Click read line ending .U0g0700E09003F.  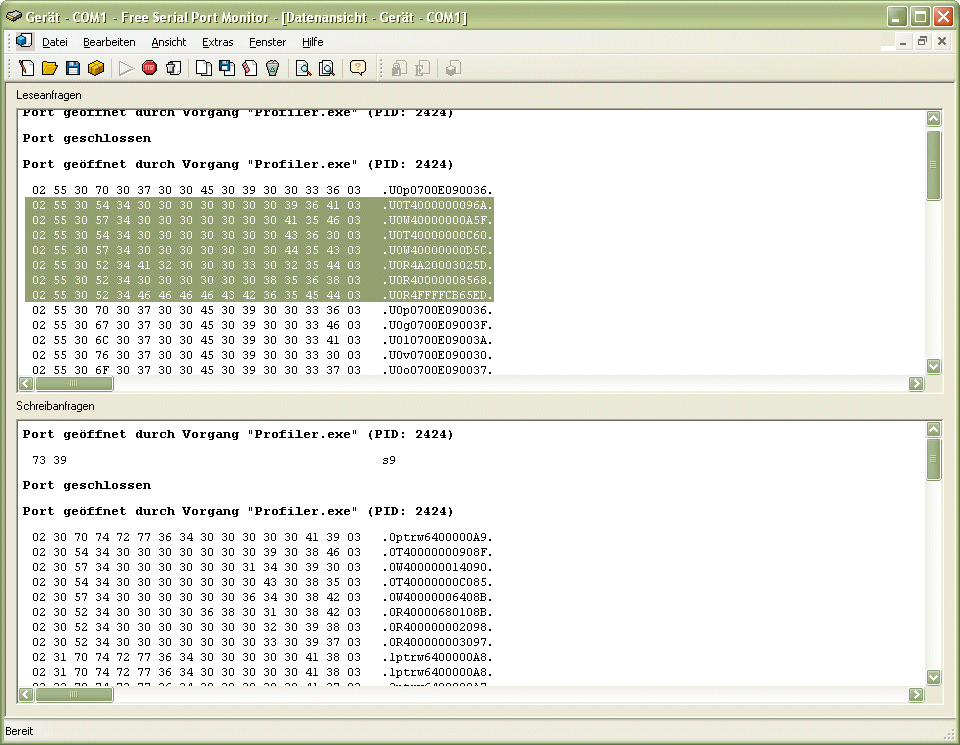pos(262,325)
